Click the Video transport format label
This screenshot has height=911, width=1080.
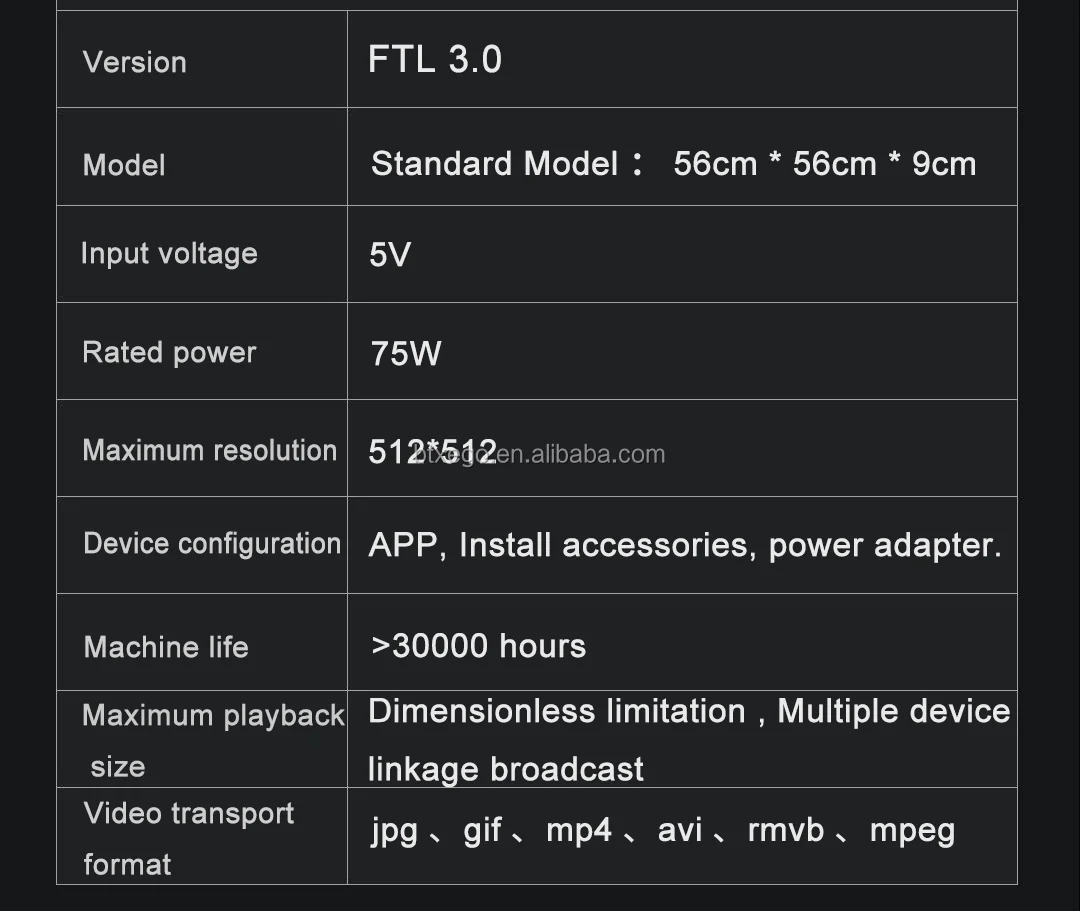(189, 838)
